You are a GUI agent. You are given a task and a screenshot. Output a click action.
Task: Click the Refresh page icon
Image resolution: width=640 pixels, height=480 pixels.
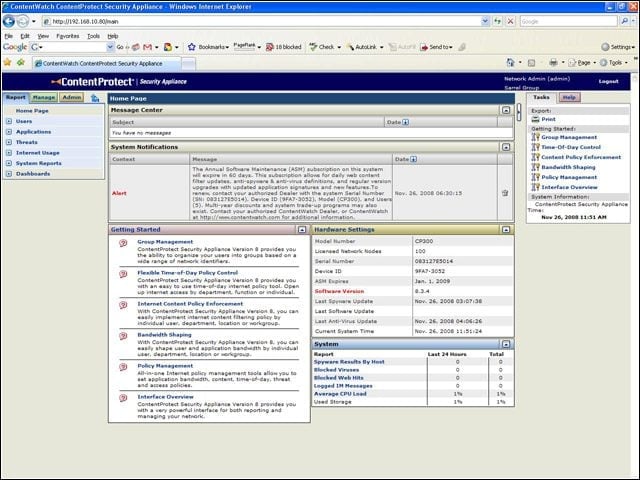click(x=498, y=21)
